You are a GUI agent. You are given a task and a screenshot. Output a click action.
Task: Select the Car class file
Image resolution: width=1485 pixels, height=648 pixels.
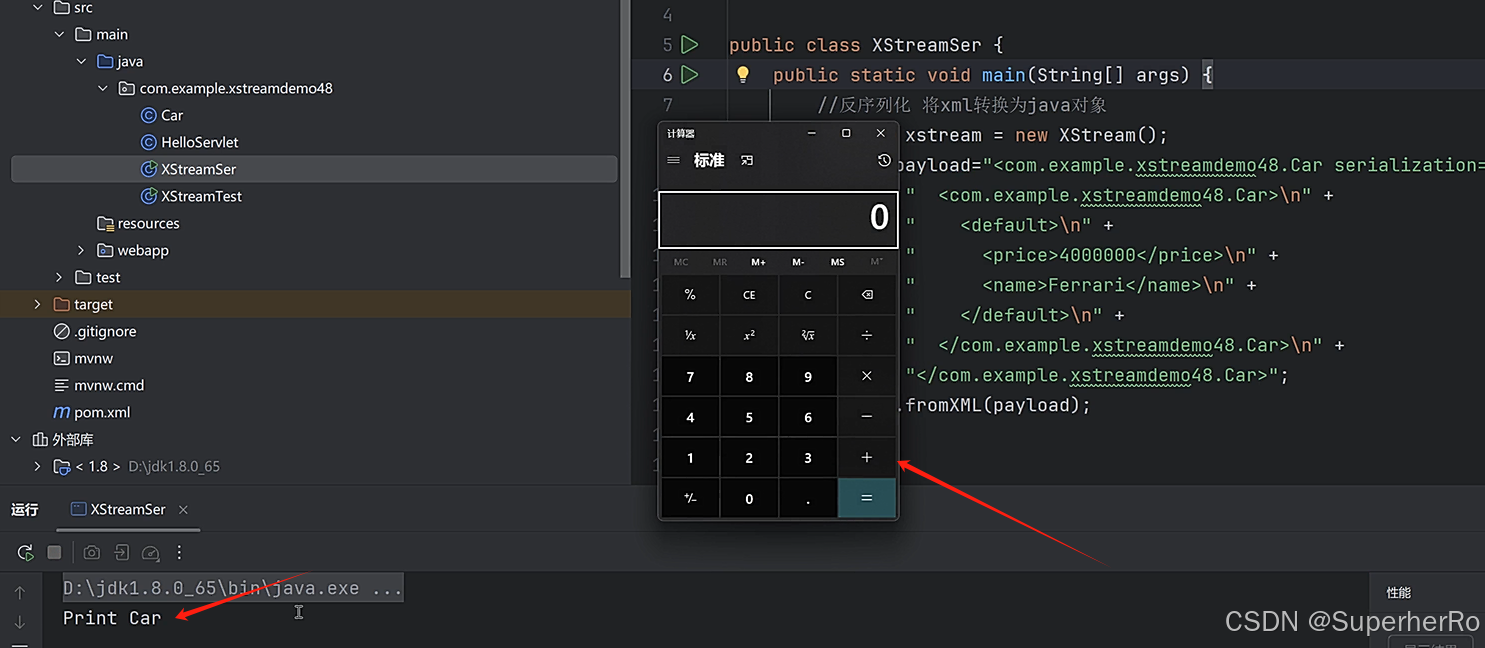point(172,115)
